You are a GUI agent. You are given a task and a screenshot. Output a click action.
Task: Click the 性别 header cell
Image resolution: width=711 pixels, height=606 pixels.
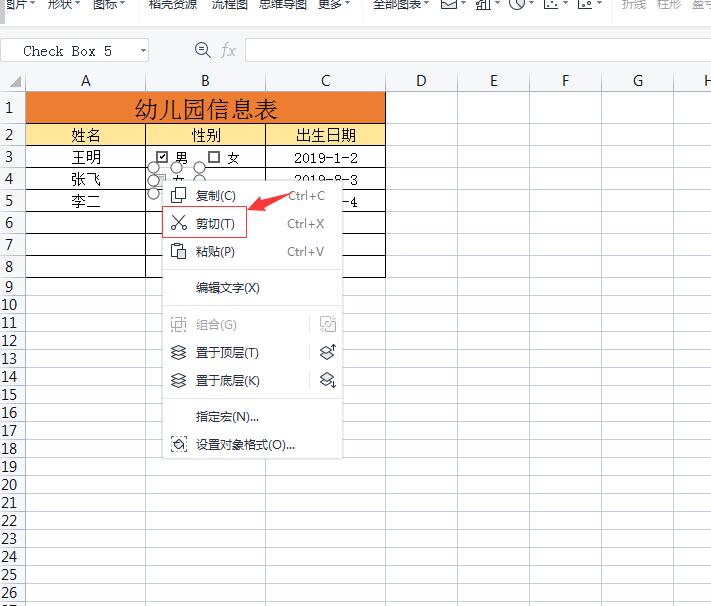coord(205,135)
